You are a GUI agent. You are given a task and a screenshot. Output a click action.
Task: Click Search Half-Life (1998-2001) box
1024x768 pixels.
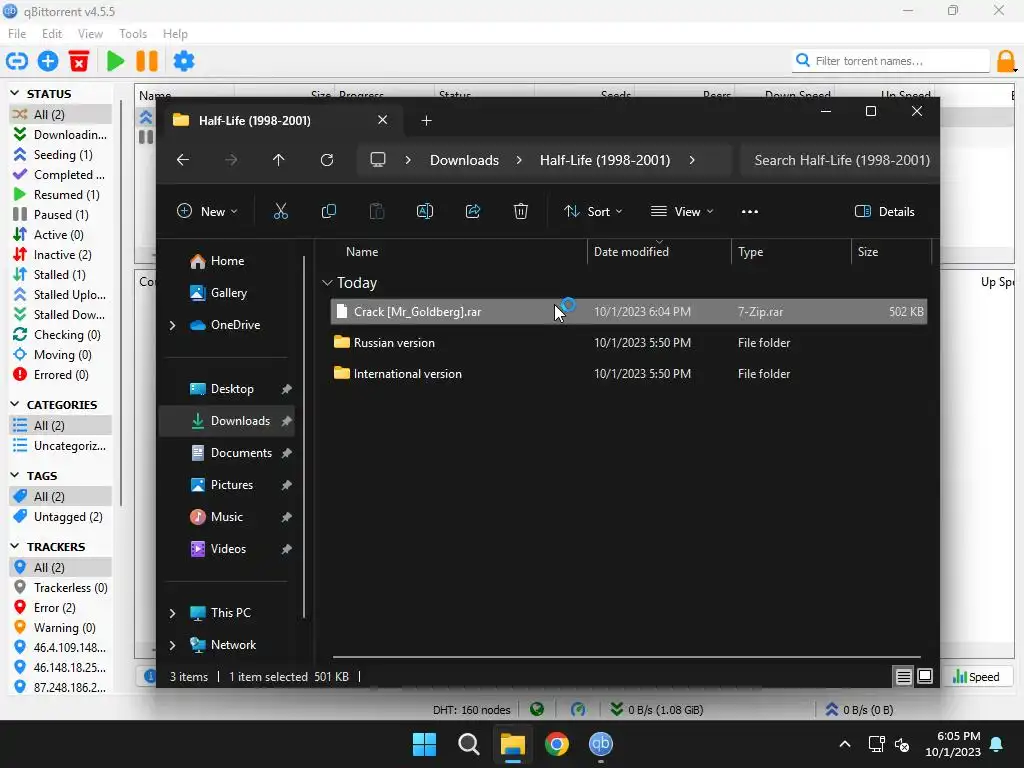click(x=841, y=160)
